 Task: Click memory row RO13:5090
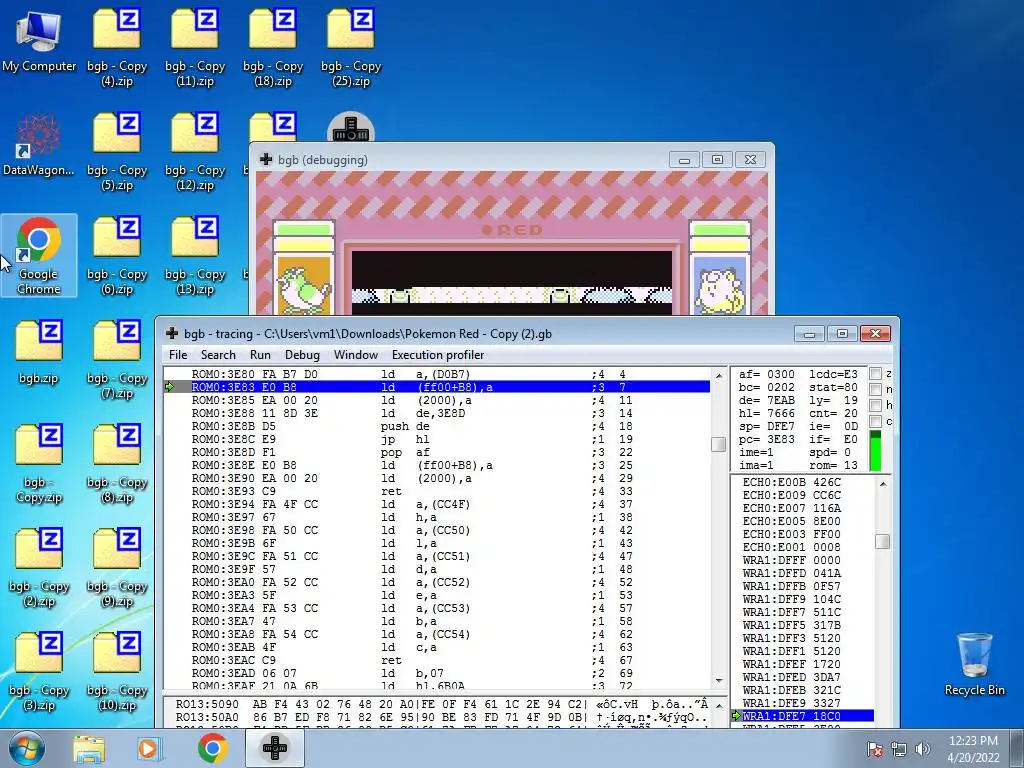pyautogui.click(x=441, y=705)
